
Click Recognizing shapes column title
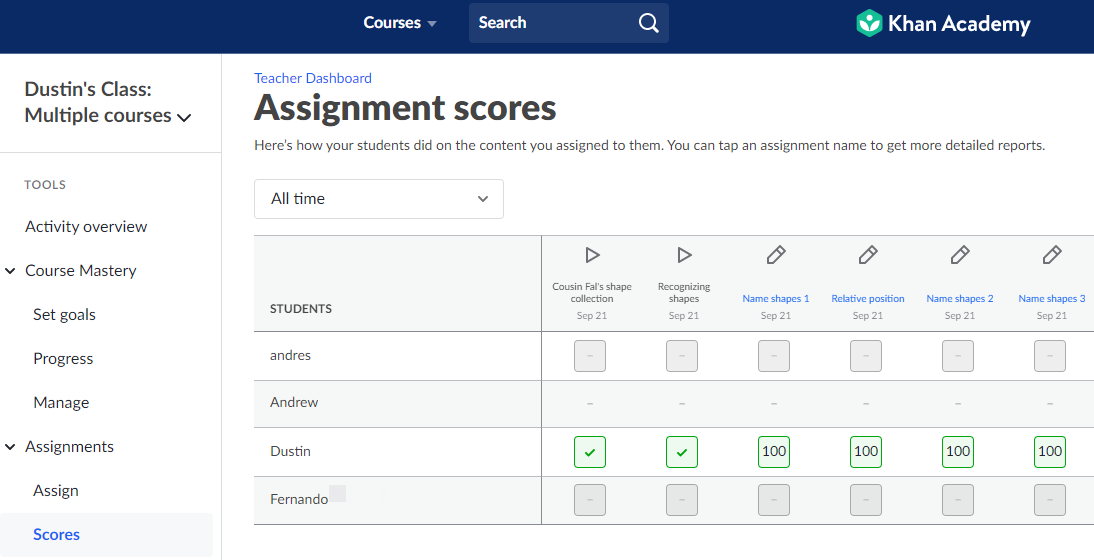click(x=684, y=293)
